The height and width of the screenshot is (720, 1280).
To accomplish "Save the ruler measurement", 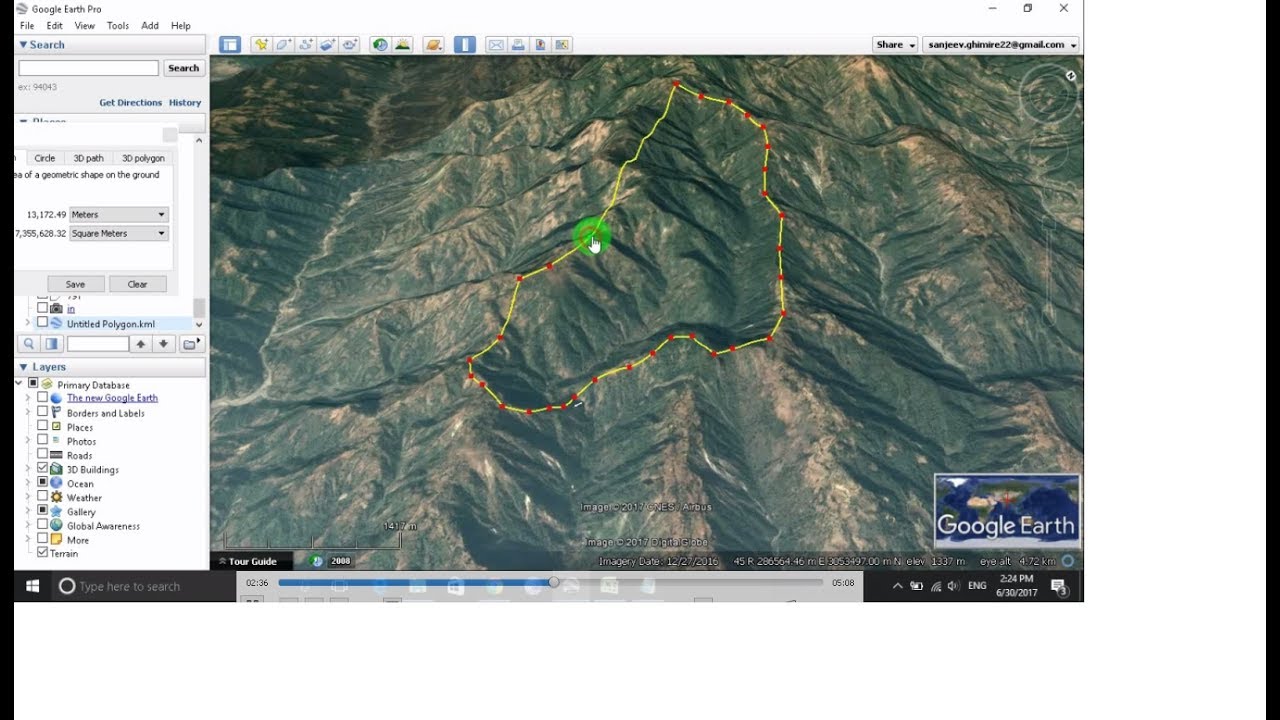I will (75, 284).
